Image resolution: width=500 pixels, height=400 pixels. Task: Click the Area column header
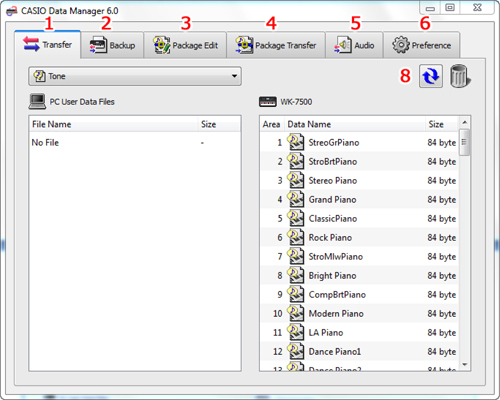271,124
